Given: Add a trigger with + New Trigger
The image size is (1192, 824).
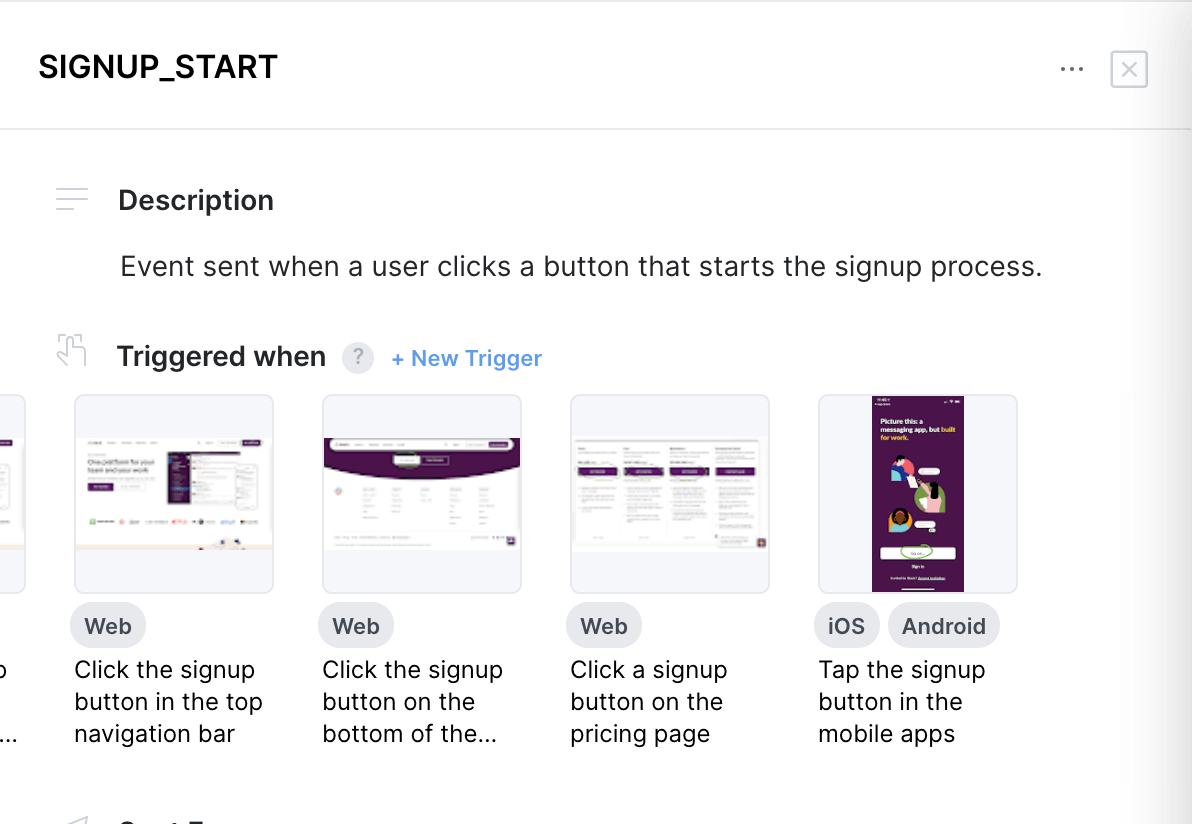Looking at the screenshot, I should click(466, 358).
